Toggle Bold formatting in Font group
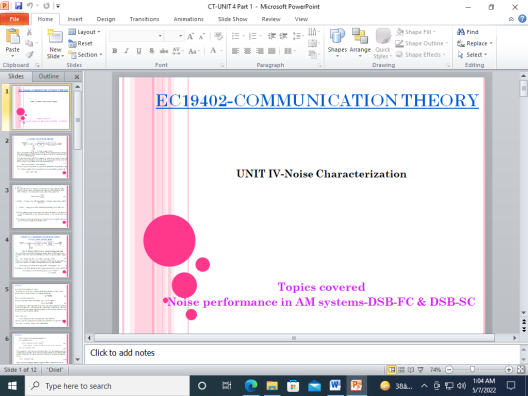 (x=114, y=51)
